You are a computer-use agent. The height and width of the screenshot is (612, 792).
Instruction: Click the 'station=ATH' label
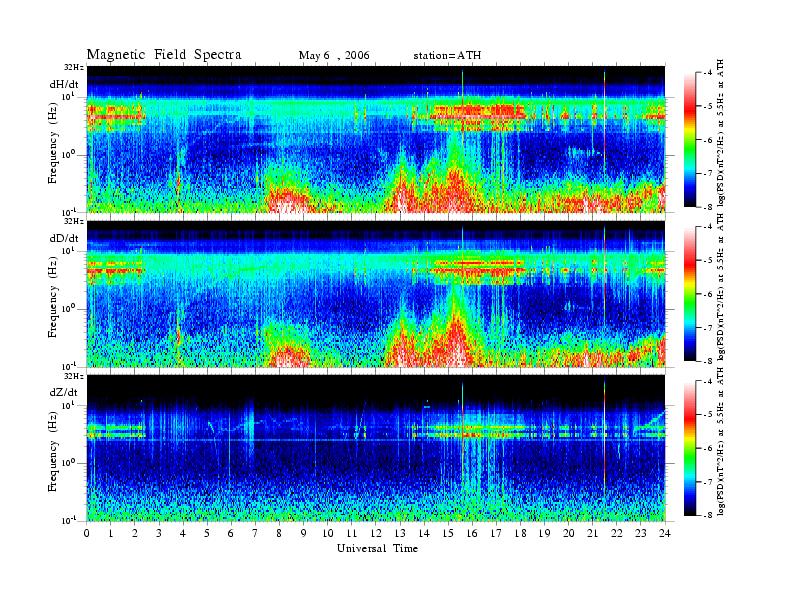point(447,56)
